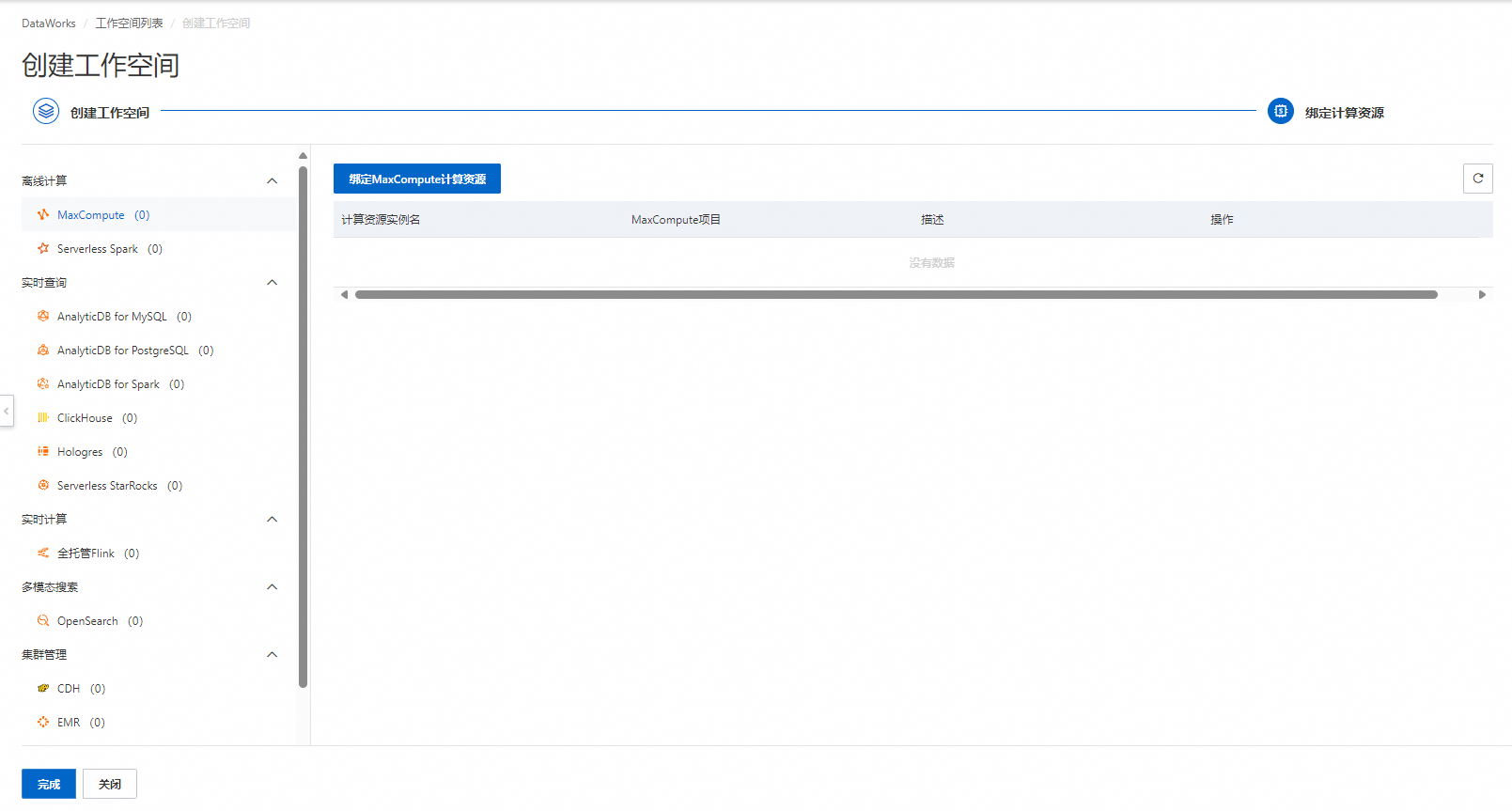The width and height of the screenshot is (1512, 811).
Task: Click the ClickHouse icon
Action: [43, 418]
